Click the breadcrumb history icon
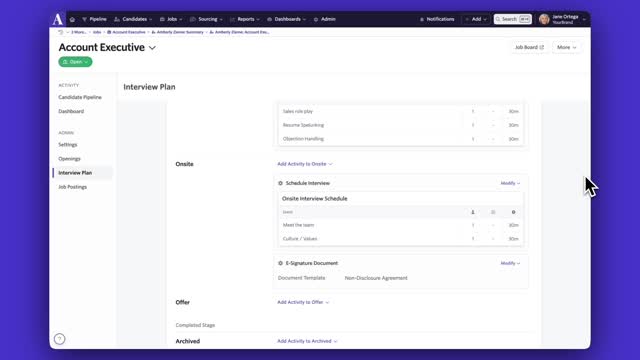The width and height of the screenshot is (640, 360). [60, 32]
